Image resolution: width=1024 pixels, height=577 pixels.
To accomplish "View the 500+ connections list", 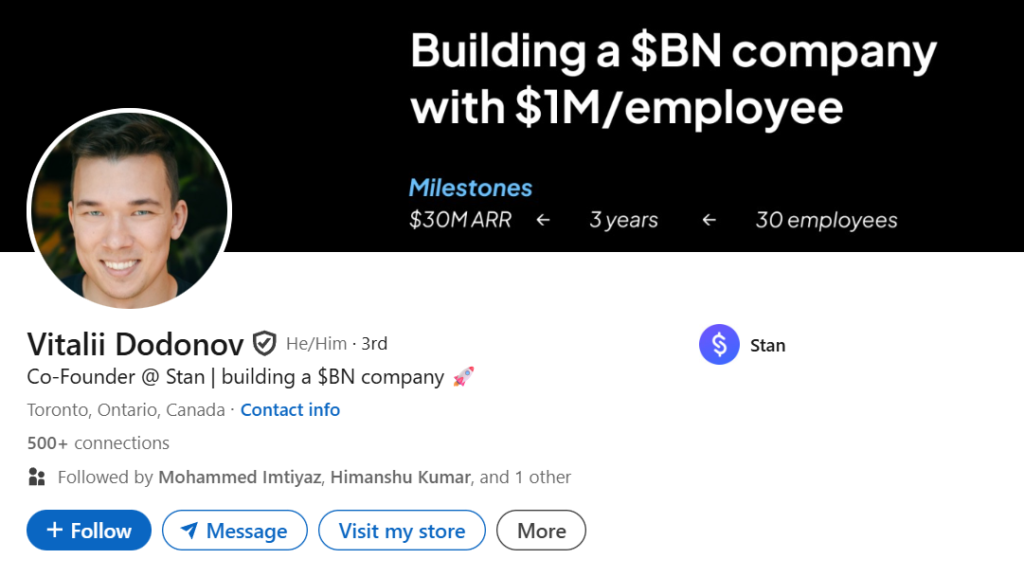I will [x=98, y=443].
